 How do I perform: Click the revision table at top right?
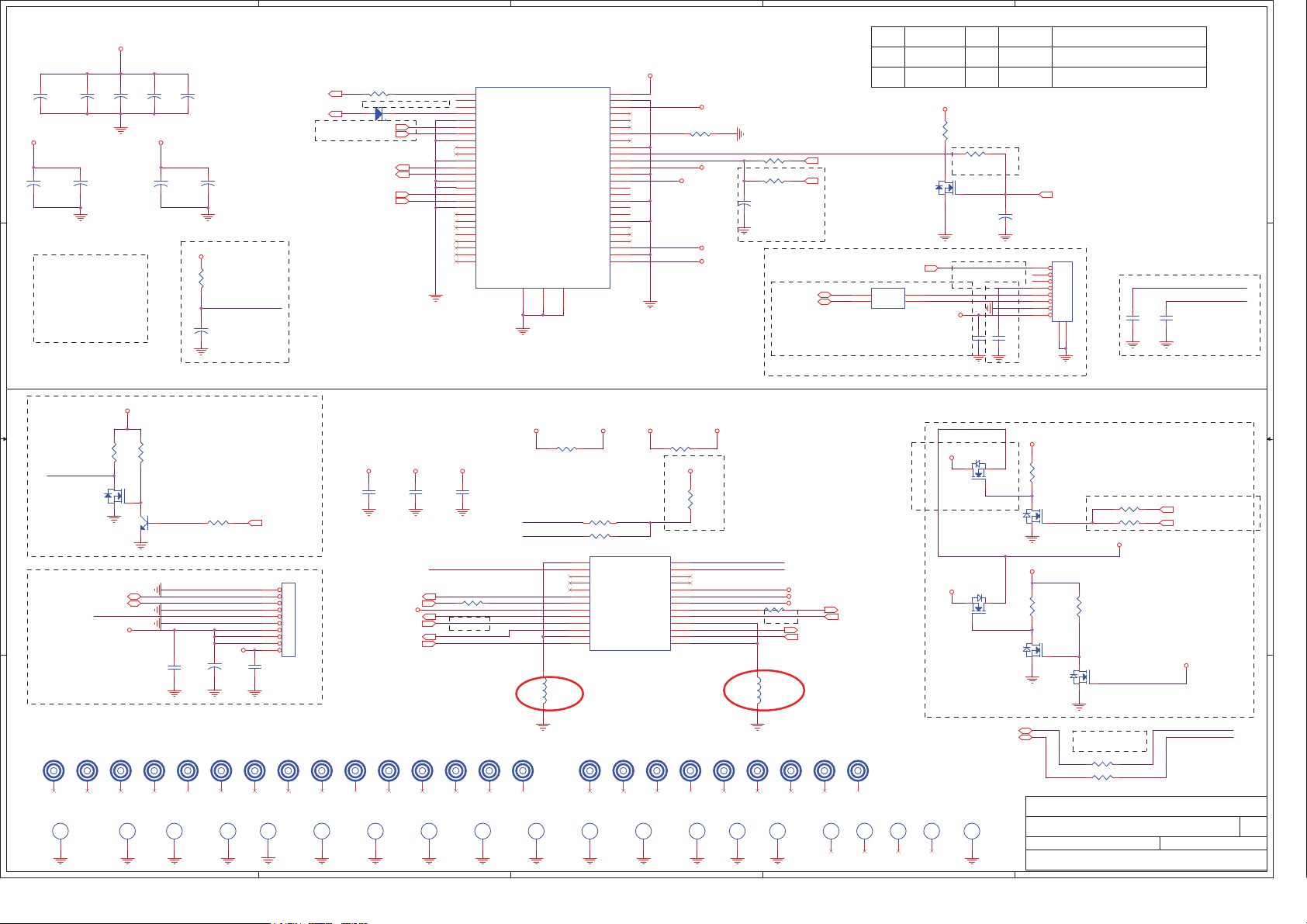[1039, 57]
